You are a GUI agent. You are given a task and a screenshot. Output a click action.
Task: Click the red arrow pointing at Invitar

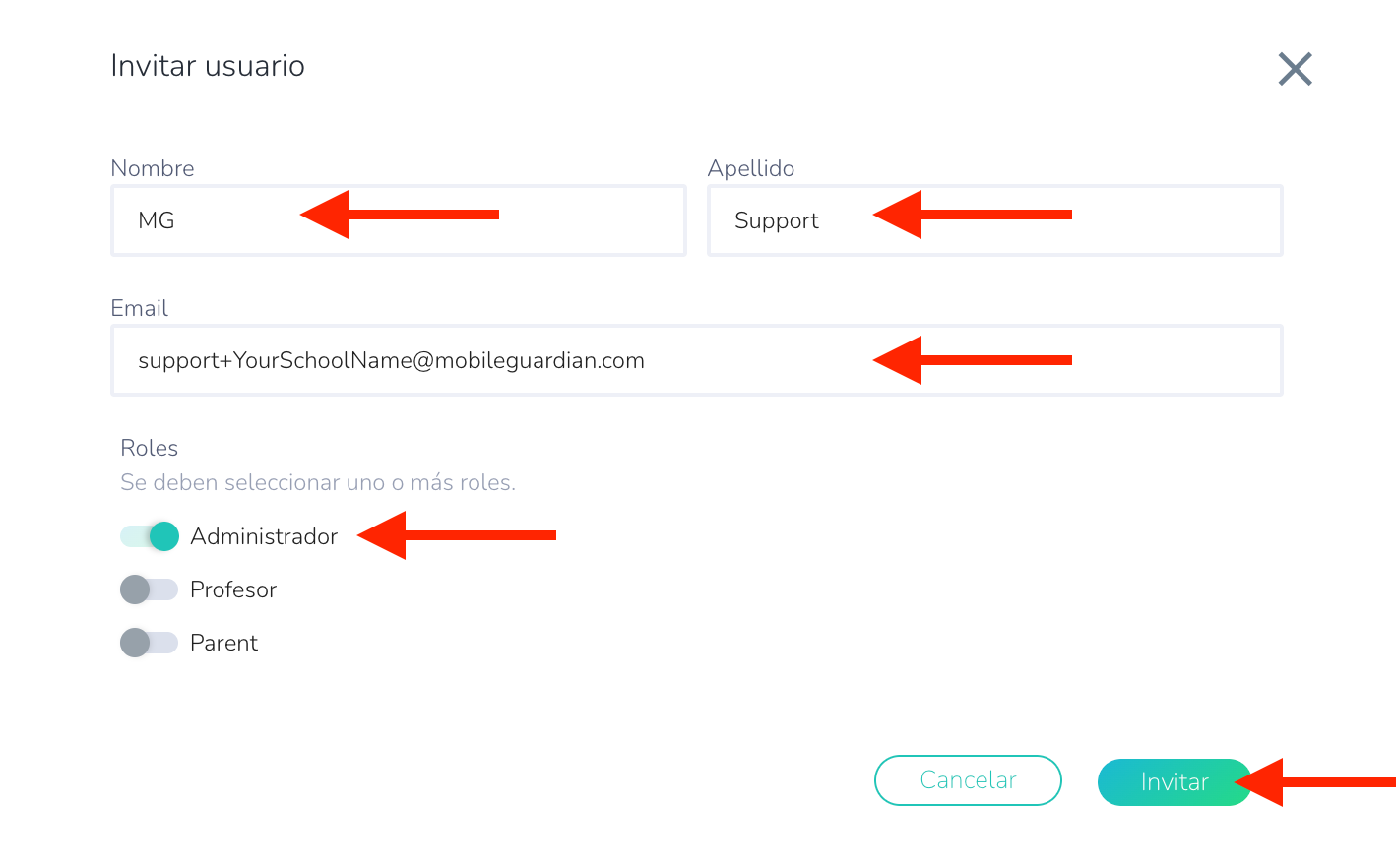pyautogui.click(x=1314, y=782)
